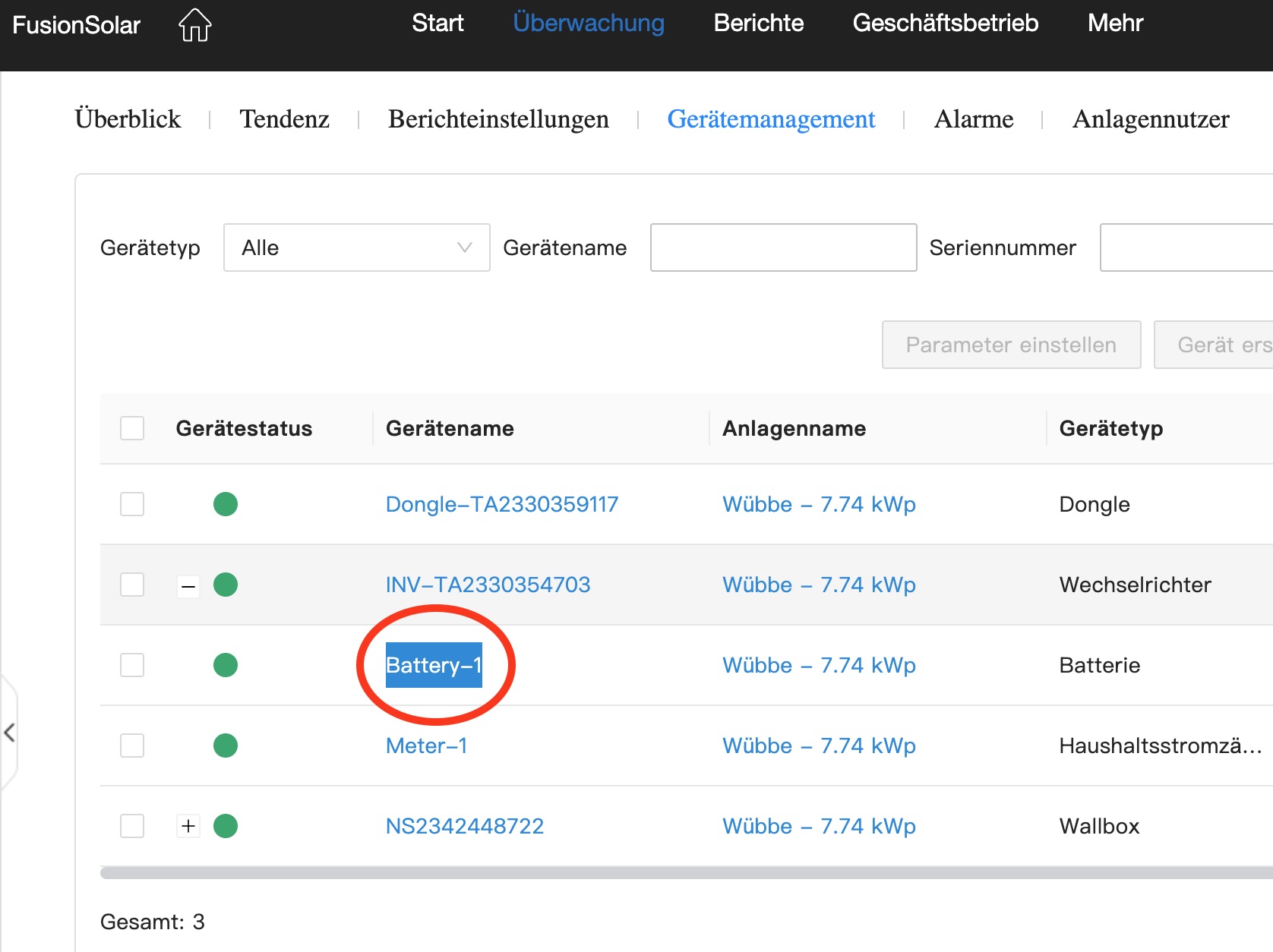Open the INV-TA2330354703 device link
1273x952 pixels.
[x=488, y=585]
